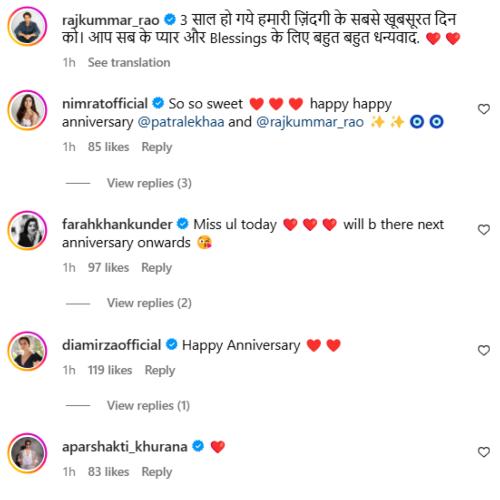The width and height of the screenshot is (500, 500).
Task: Expand View replies (1) under diamirzaofficial
Action: (x=148, y=406)
